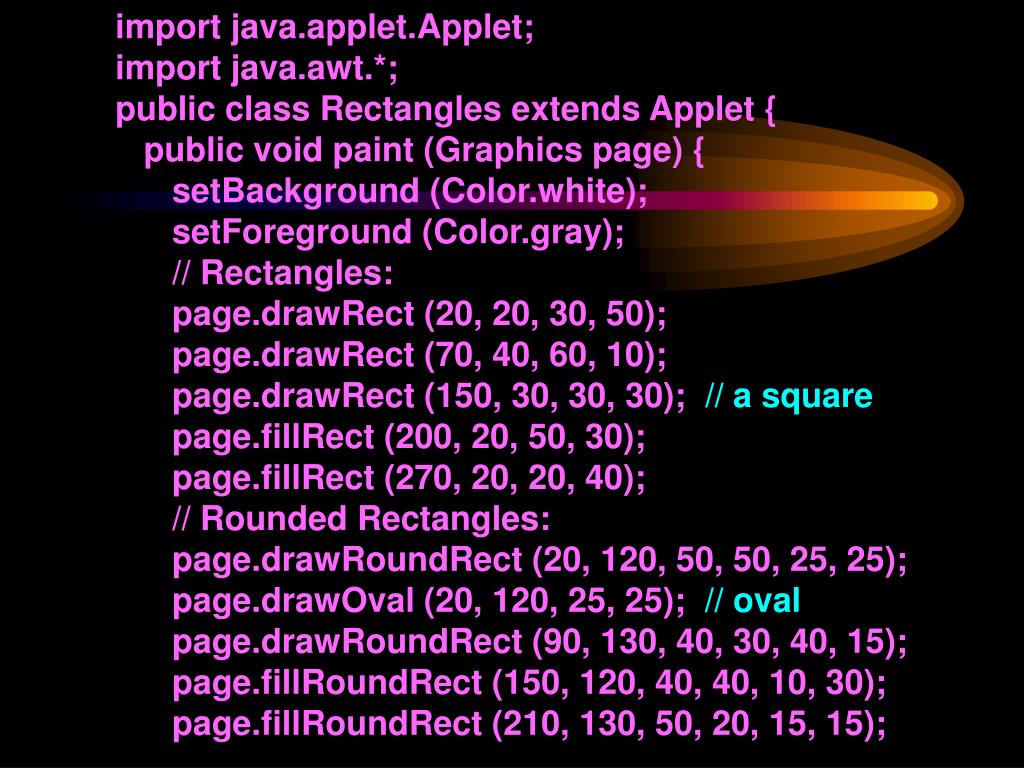This screenshot has width=1024, height=768.
Task: Click the line 'import java.applet.Applet;'
Action: pos(325,29)
